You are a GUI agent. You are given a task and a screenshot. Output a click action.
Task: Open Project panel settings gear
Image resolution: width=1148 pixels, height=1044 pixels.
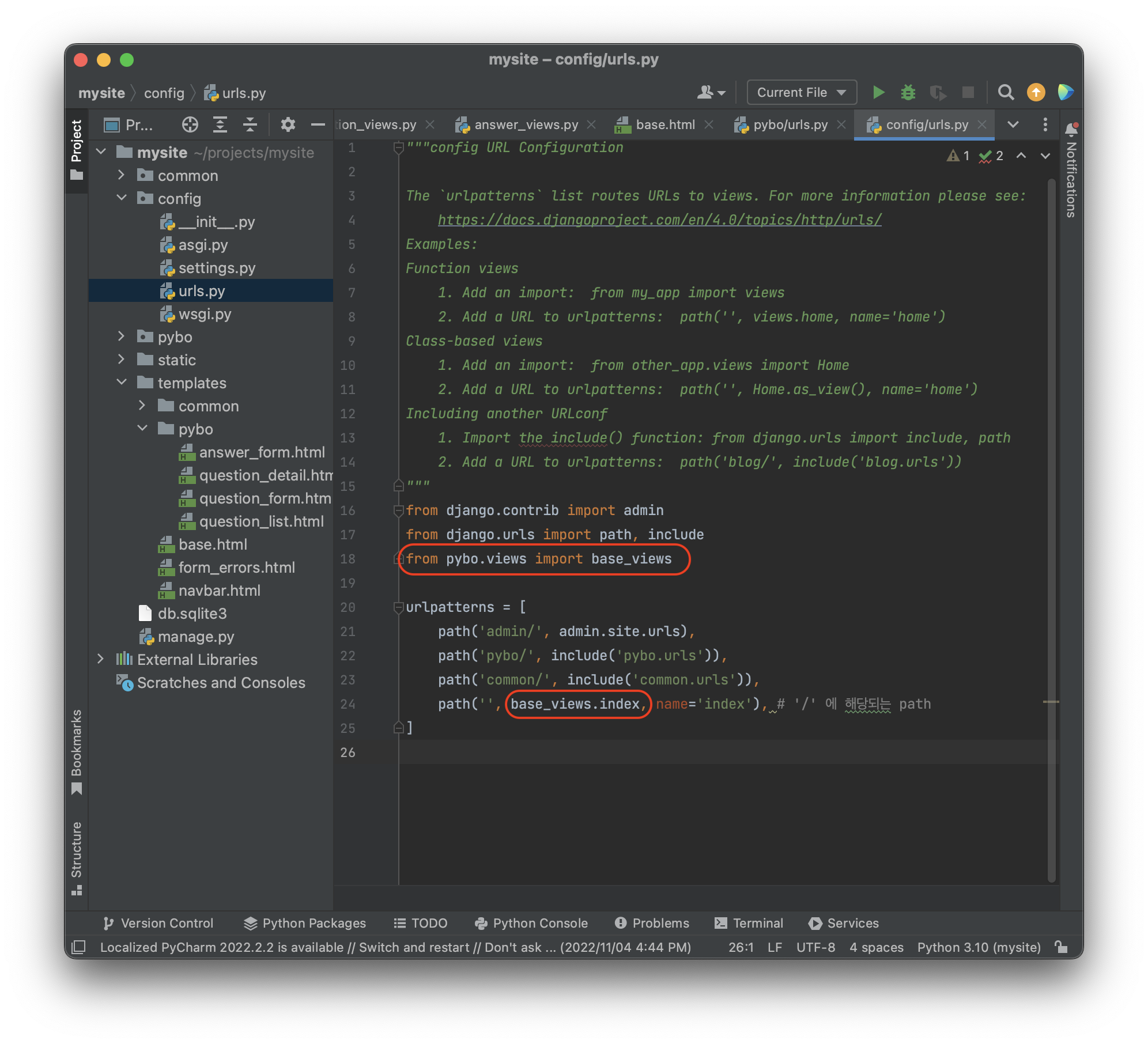pyautogui.click(x=288, y=124)
